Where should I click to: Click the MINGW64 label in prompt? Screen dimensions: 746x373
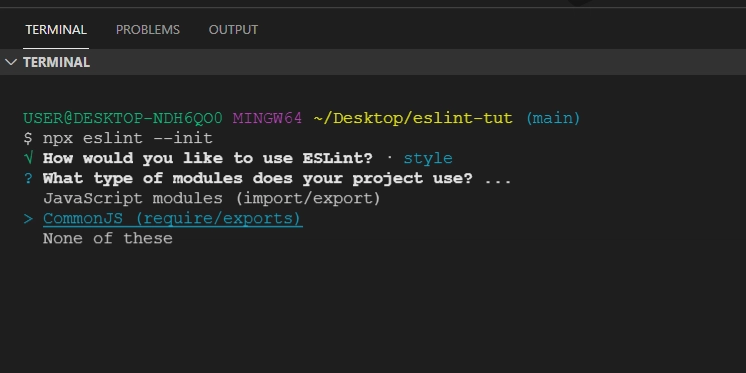point(267,118)
